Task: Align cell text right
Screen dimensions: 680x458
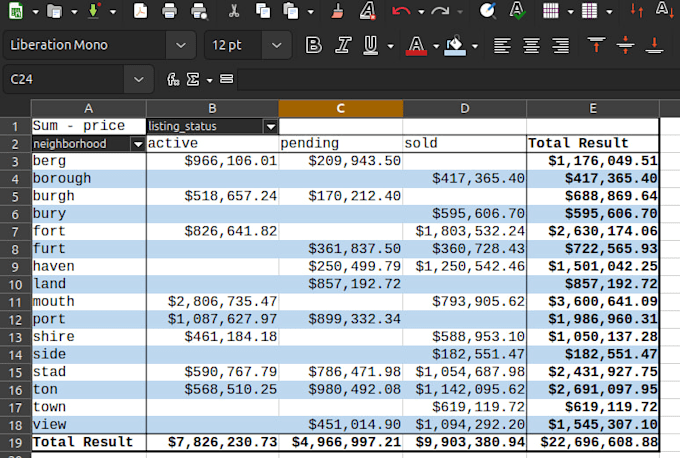Action: (x=561, y=45)
